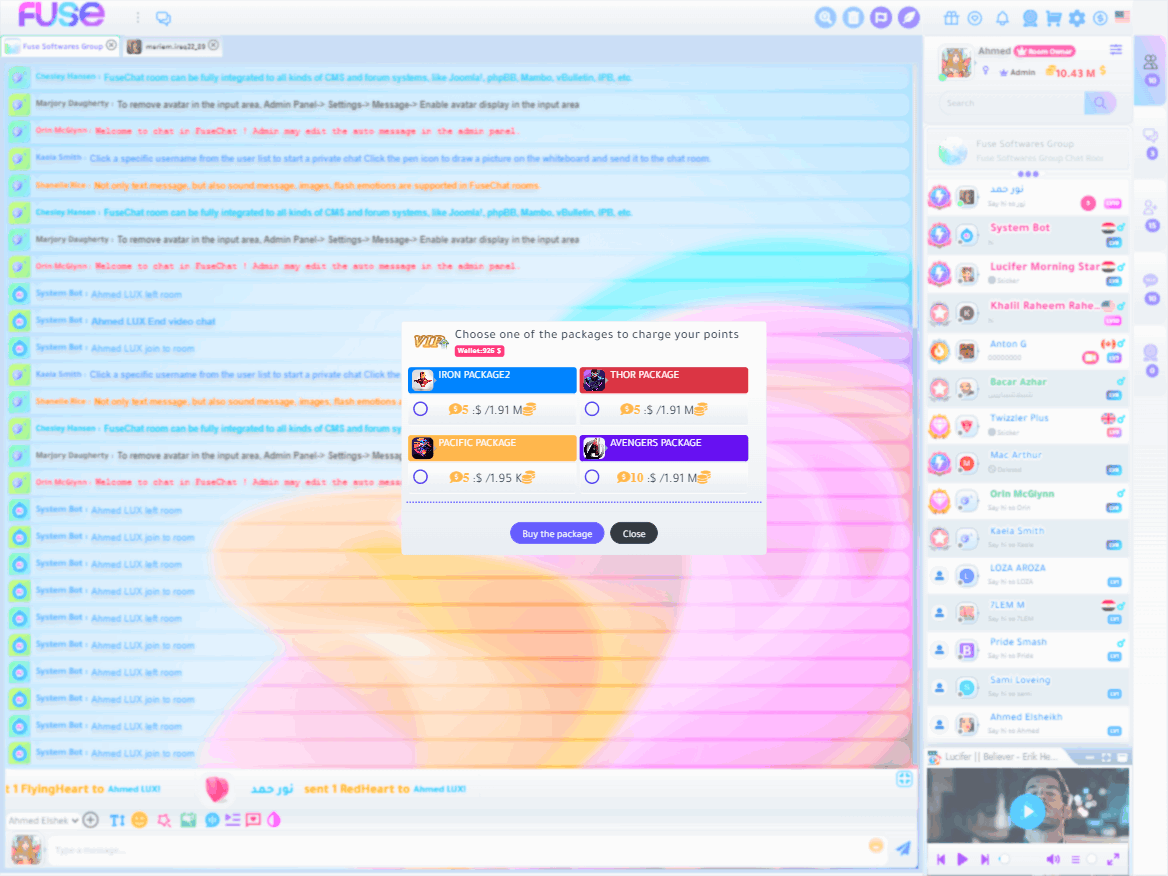Adjust the media player seek slider
Image resolution: width=1168 pixels, height=876 pixels.
(x=1004, y=859)
